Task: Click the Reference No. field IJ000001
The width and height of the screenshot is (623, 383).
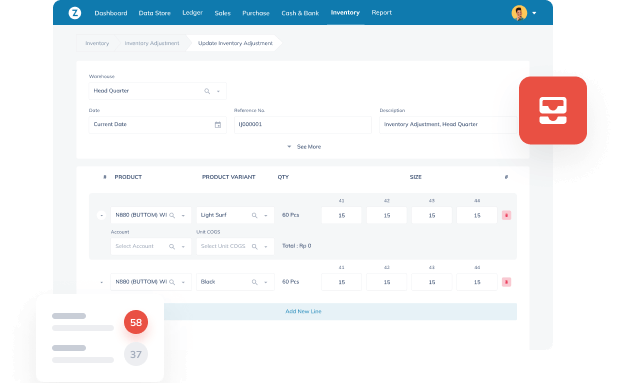Action: pos(303,124)
